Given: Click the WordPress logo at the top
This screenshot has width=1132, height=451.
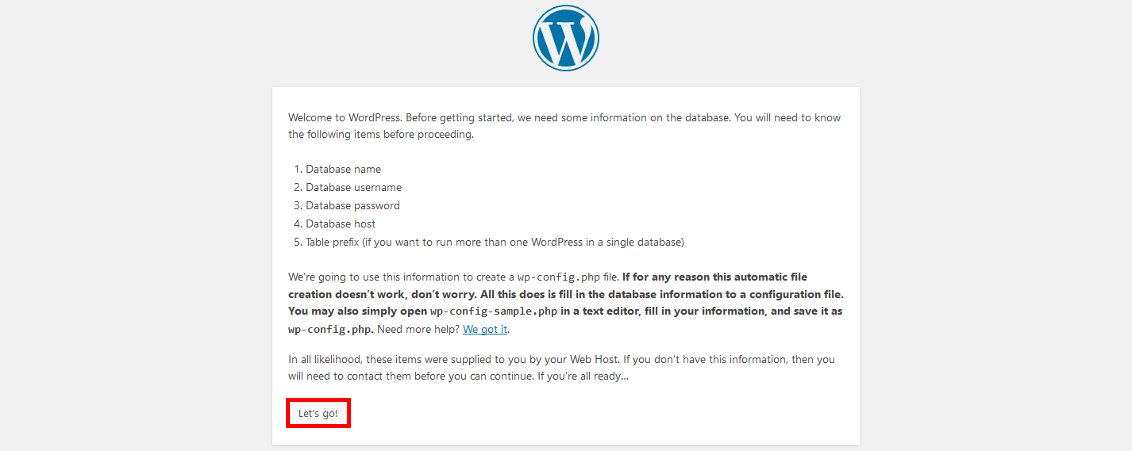Looking at the screenshot, I should tap(565, 39).
